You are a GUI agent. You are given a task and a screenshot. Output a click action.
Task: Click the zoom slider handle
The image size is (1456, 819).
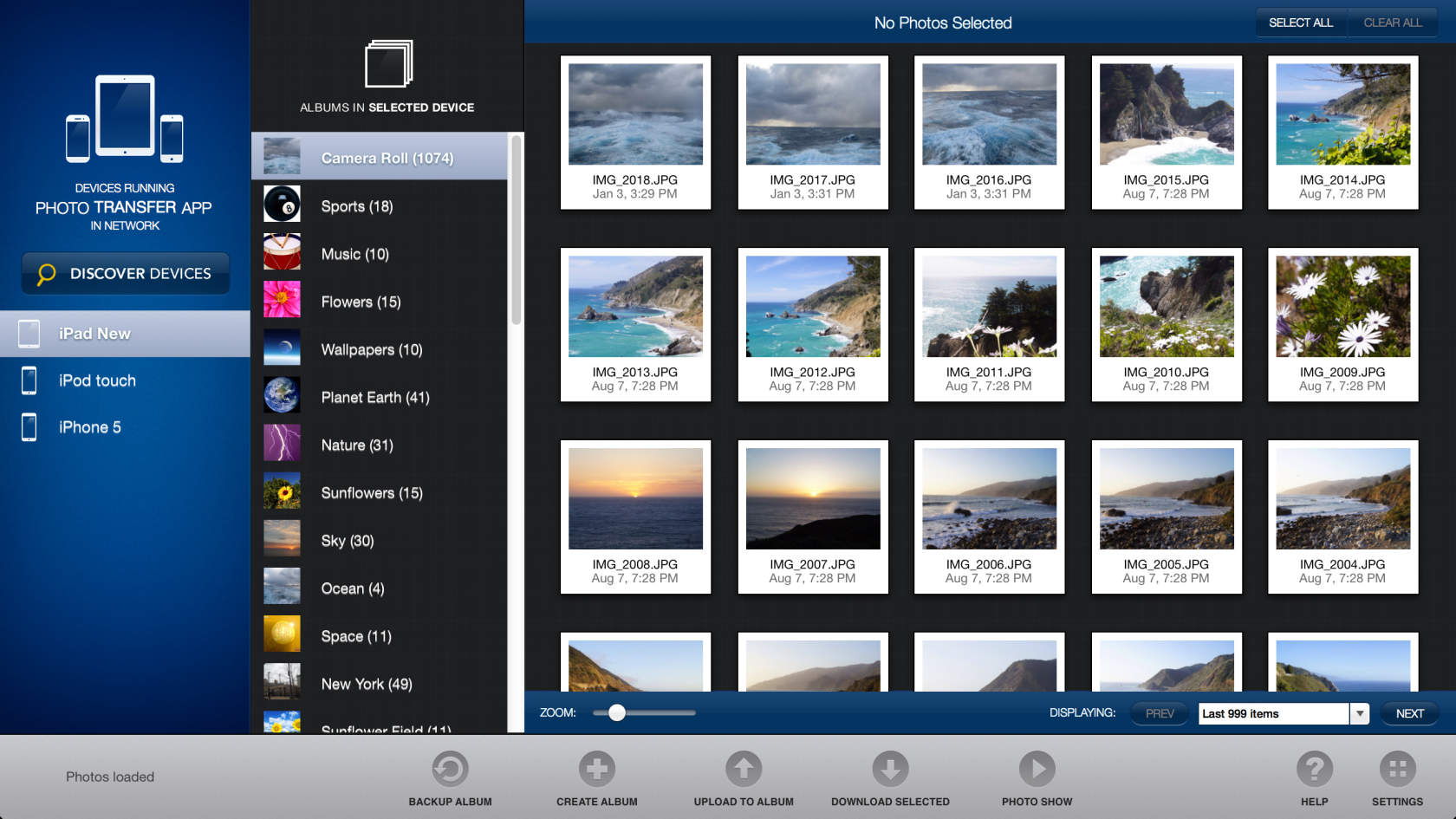click(x=617, y=712)
